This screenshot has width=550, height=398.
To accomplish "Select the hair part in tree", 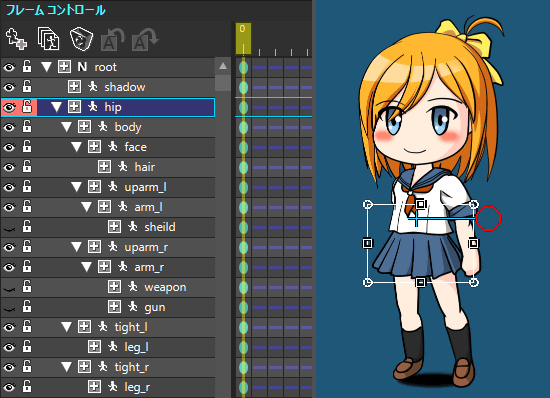I will tap(145, 167).
